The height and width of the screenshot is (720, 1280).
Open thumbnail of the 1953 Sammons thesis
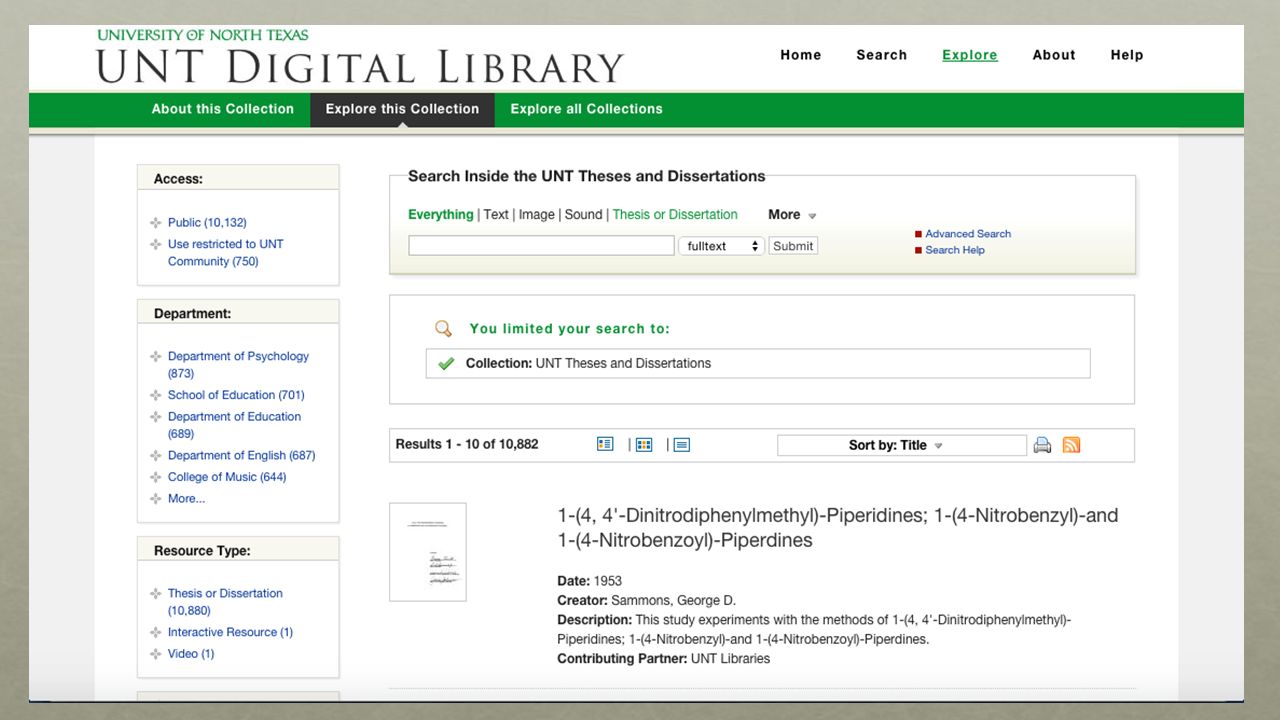click(428, 552)
